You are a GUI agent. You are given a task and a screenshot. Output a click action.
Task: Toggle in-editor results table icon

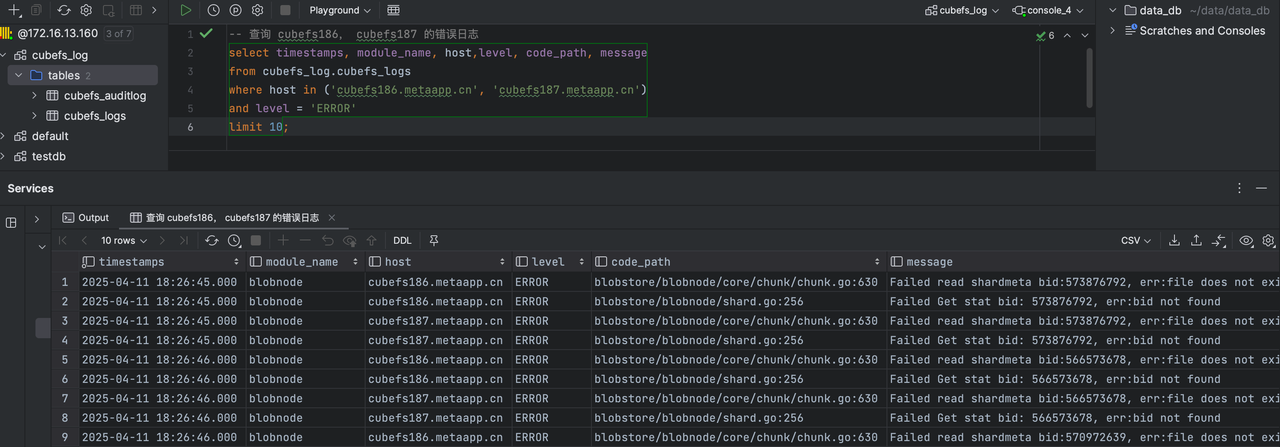[394, 10]
